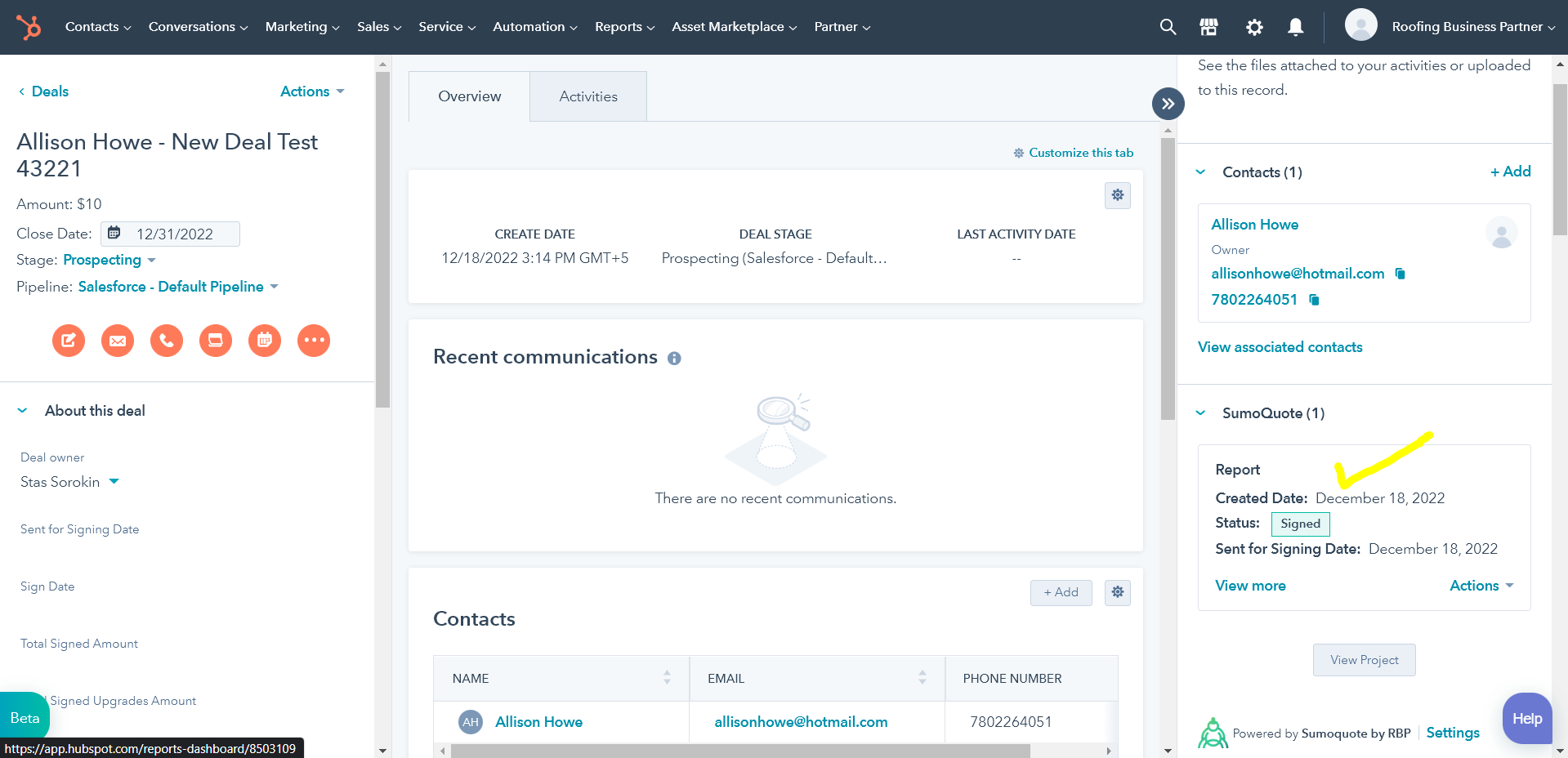Screen dimensions: 1568x758
Task: Open the Service menu
Action: (x=447, y=27)
